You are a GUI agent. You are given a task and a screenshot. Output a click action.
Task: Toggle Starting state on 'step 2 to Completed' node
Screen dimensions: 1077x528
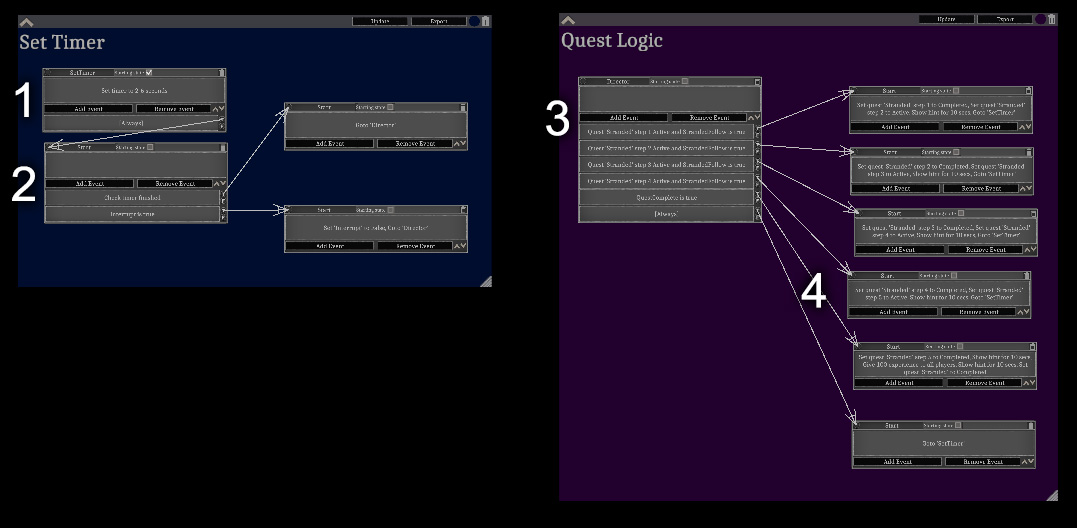tap(956, 152)
